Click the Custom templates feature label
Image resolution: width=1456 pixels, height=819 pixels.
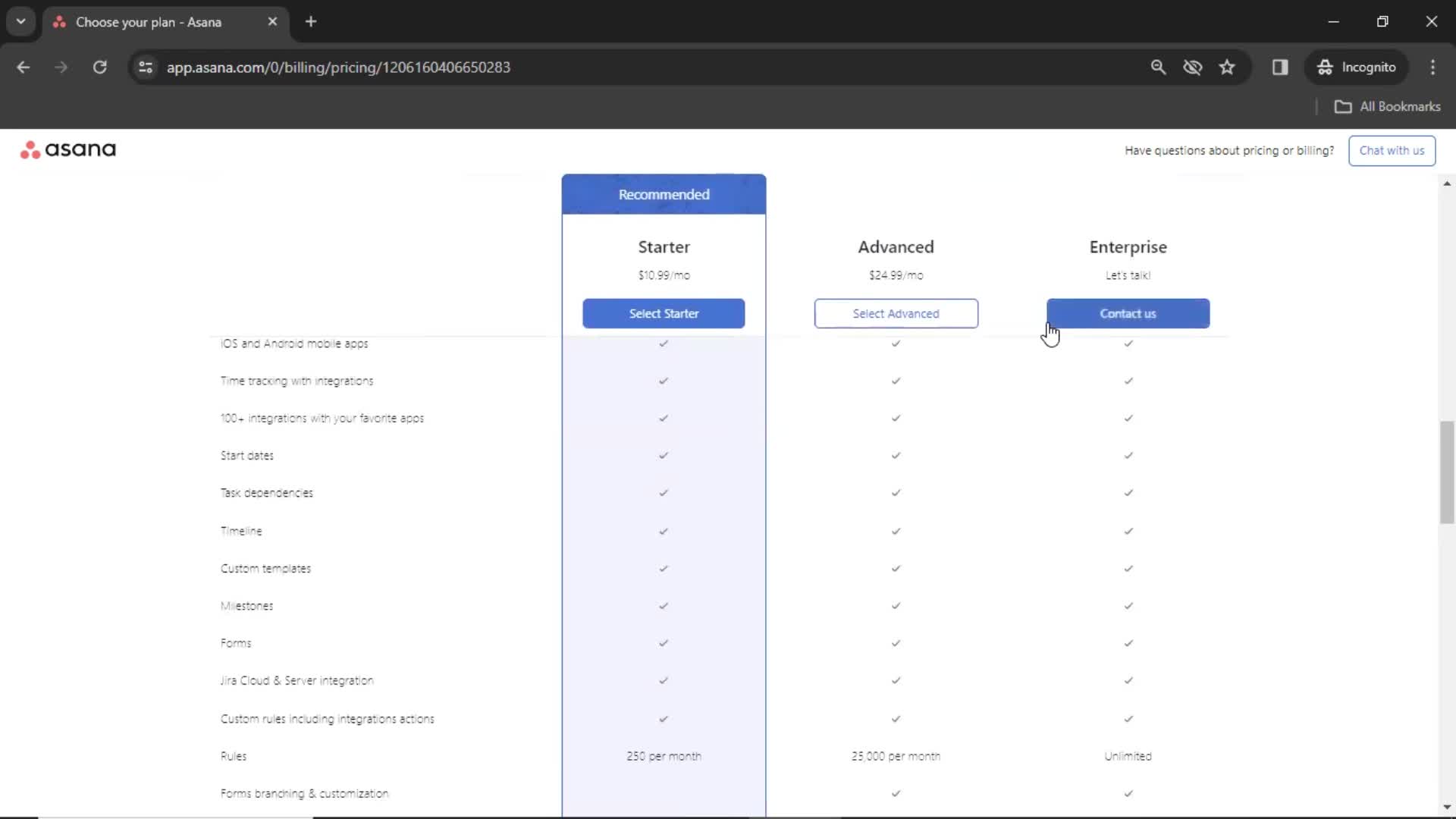(x=265, y=569)
